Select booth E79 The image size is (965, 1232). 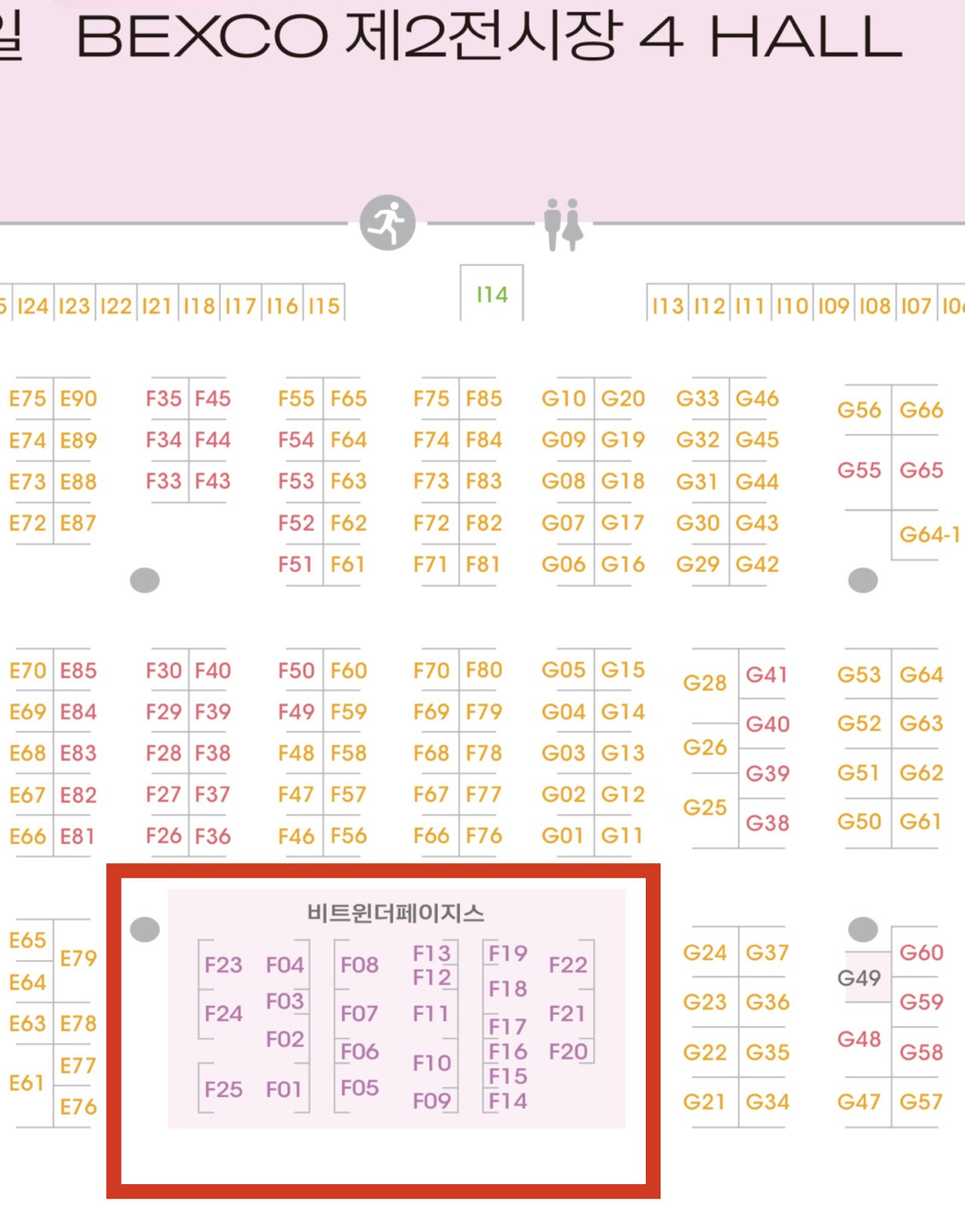coord(78,958)
